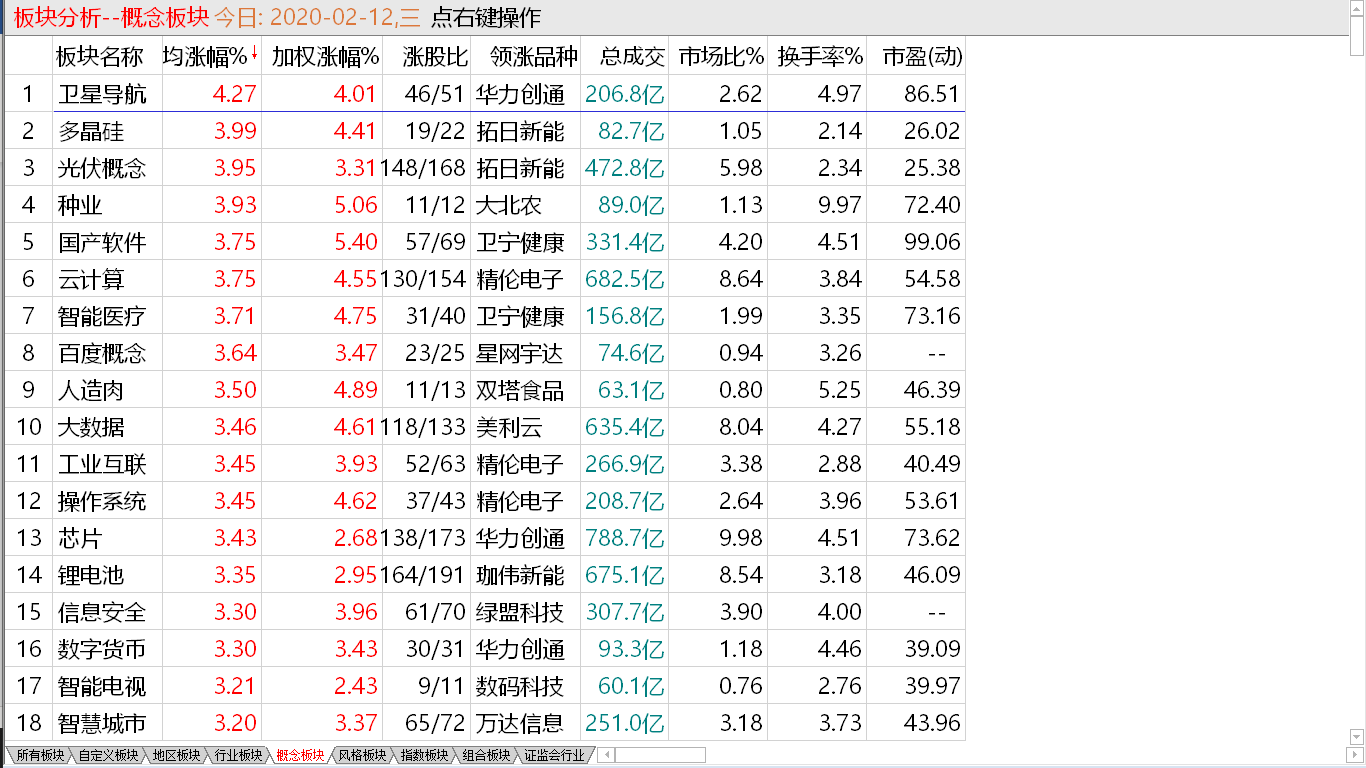Image resolution: width=1366 pixels, height=768 pixels.
Task: Click turnover rate value 9.97
Action: pyautogui.click(x=840, y=205)
